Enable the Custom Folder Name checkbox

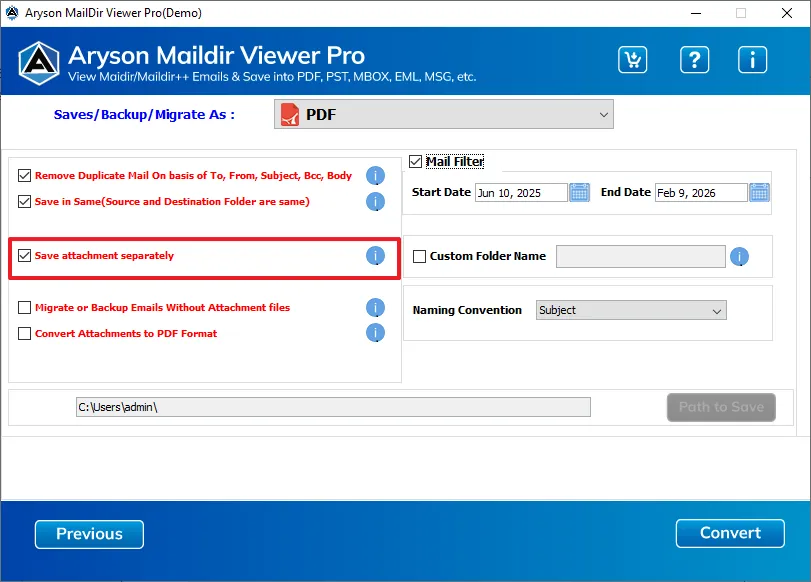(419, 257)
